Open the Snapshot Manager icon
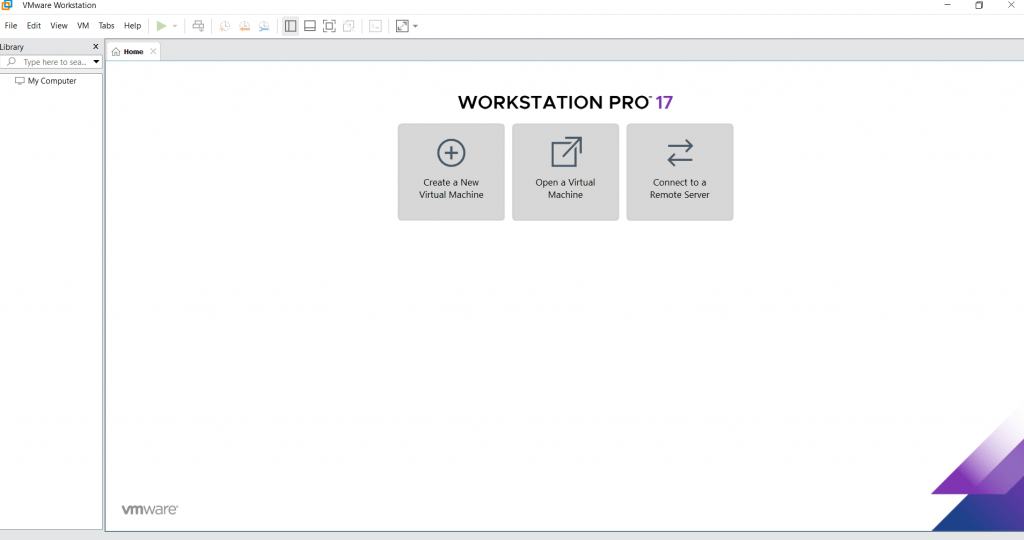1024x540 pixels. tap(264, 26)
